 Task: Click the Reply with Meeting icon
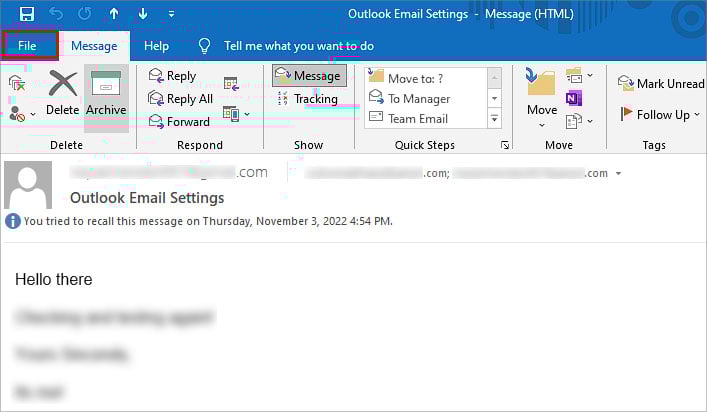pos(231,83)
